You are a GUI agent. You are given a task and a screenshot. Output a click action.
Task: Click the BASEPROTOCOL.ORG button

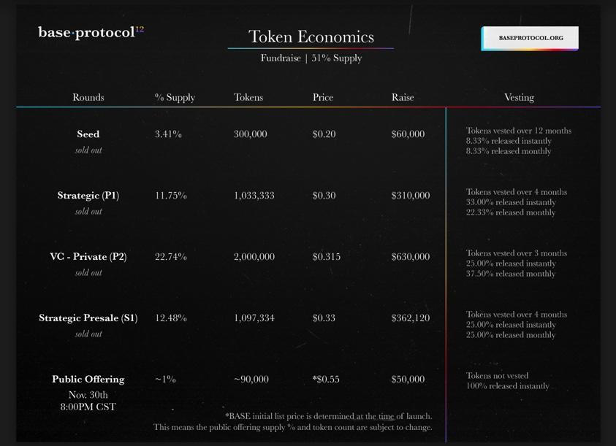[x=530, y=38]
